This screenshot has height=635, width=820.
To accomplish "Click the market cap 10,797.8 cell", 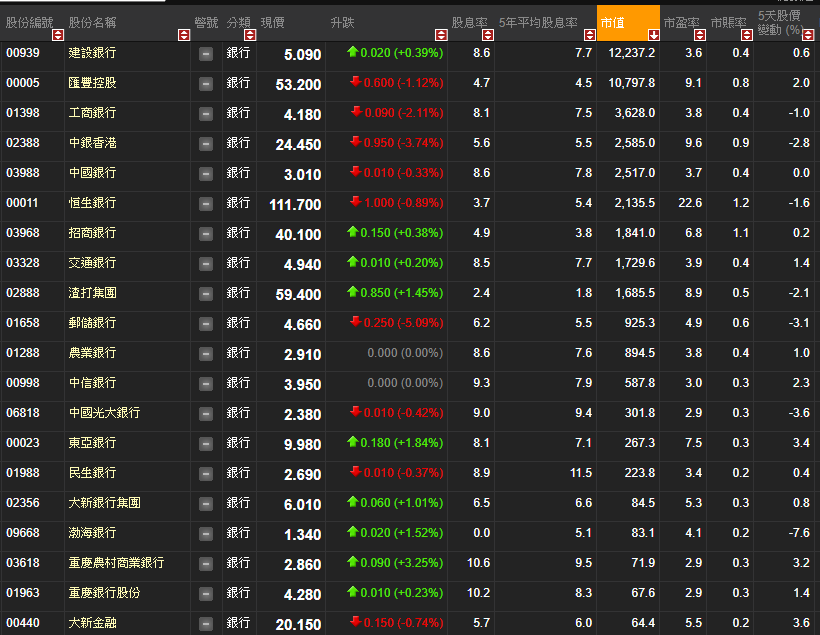I will click(631, 83).
